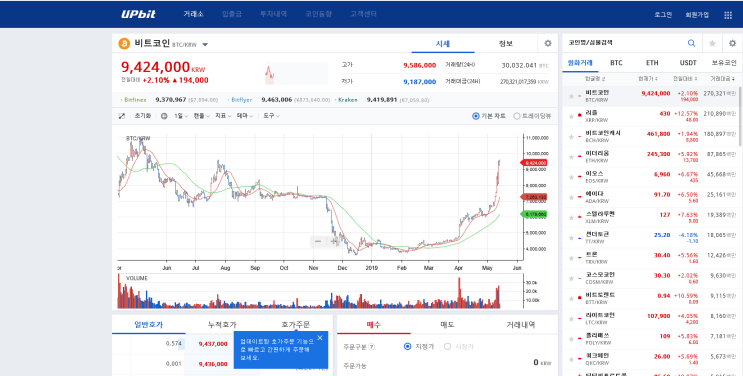Switch to 누적호가 order book tab
Viewport: 743px width, 376px height.
(222, 325)
